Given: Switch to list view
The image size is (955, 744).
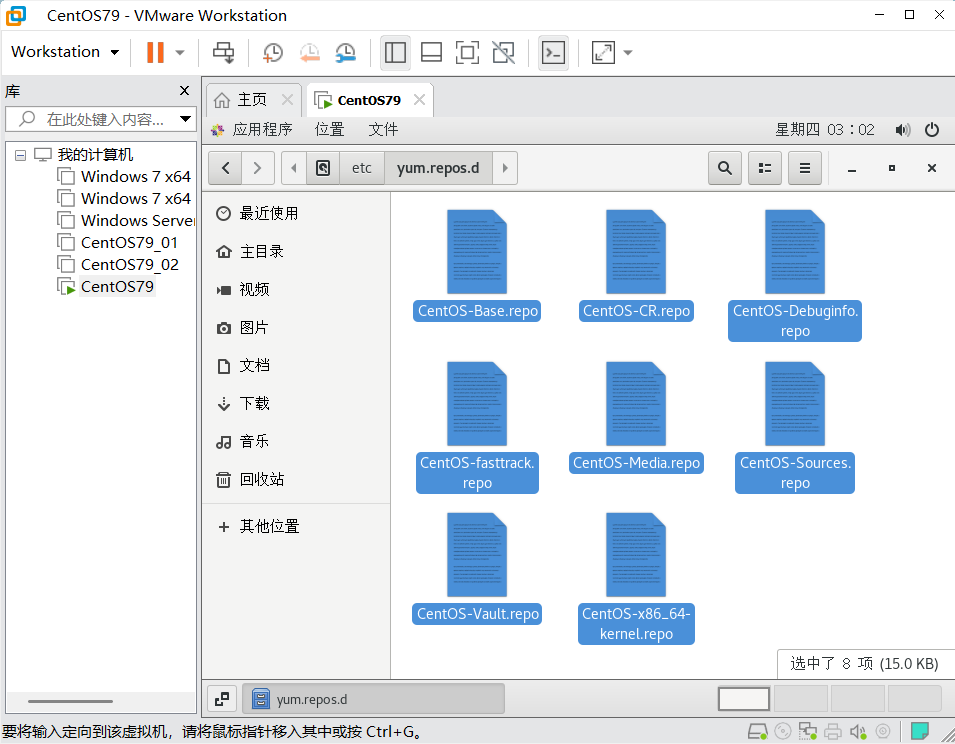Looking at the screenshot, I should (765, 168).
